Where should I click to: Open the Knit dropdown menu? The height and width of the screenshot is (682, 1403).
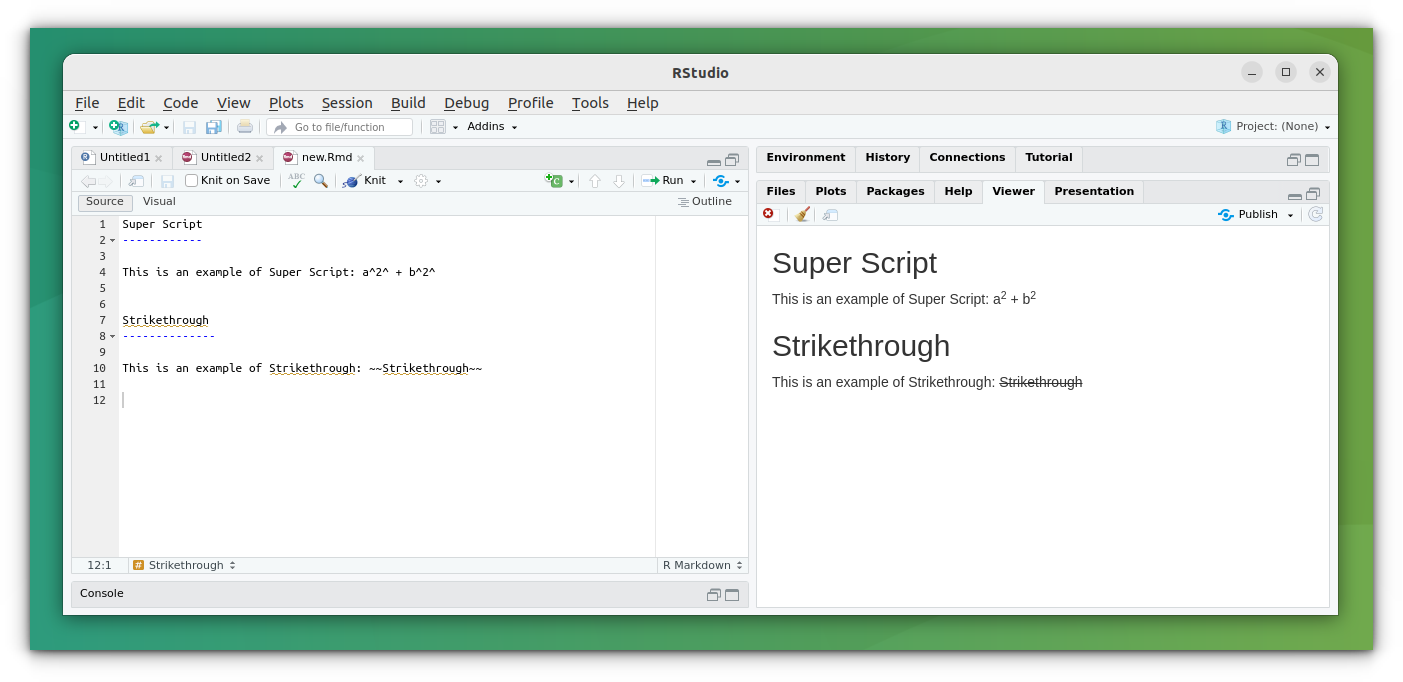tap(399, 180)
